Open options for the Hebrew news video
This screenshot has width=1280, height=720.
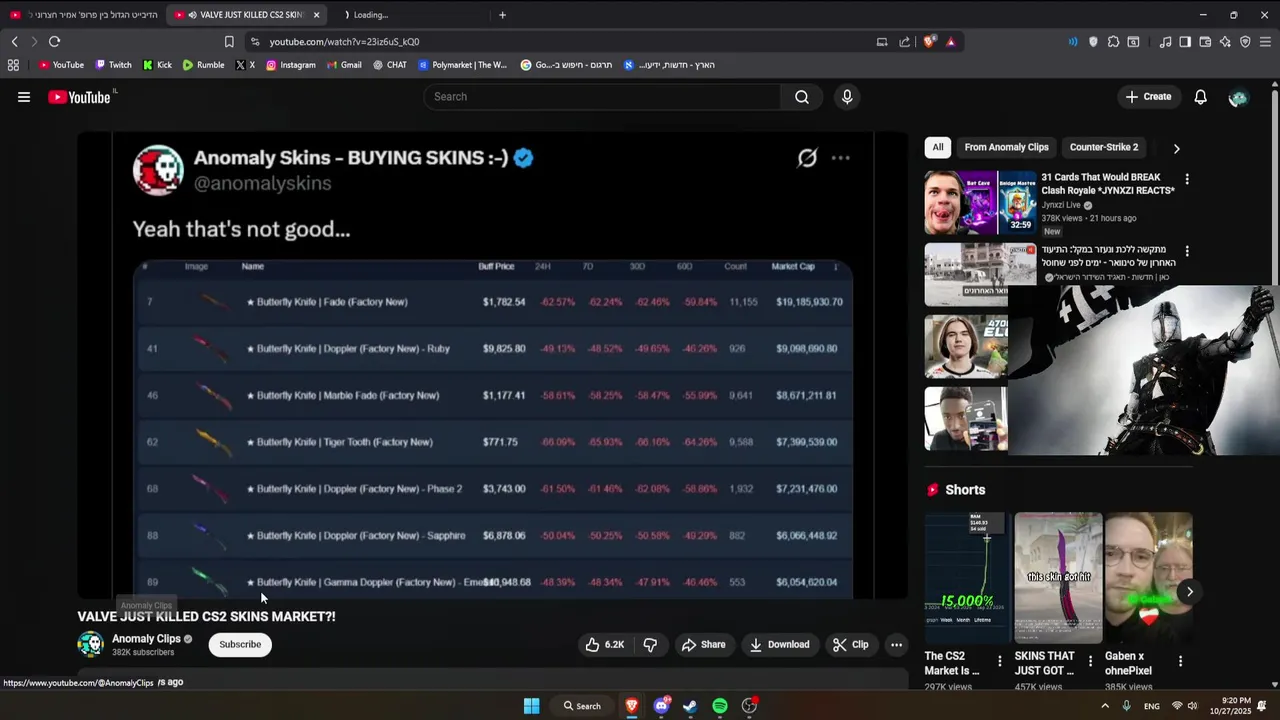click(x=1187, y=251)
